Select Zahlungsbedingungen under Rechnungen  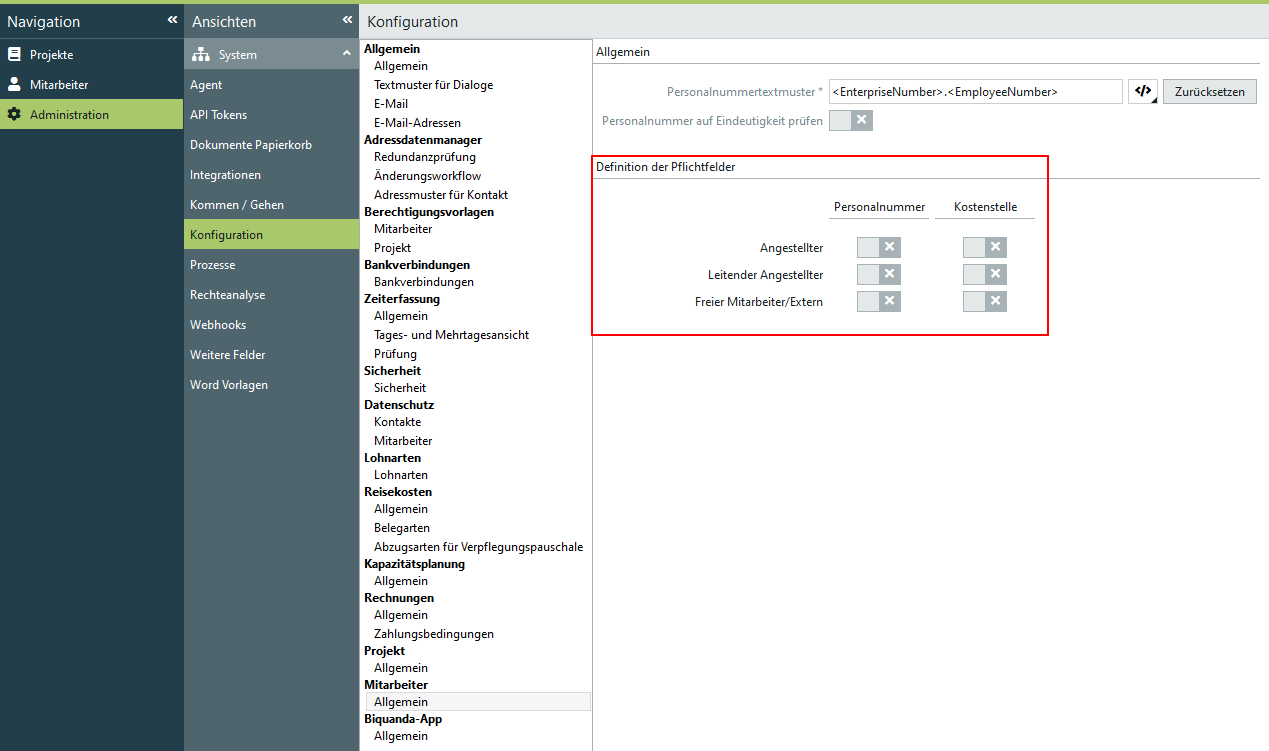tap(433, 634)
